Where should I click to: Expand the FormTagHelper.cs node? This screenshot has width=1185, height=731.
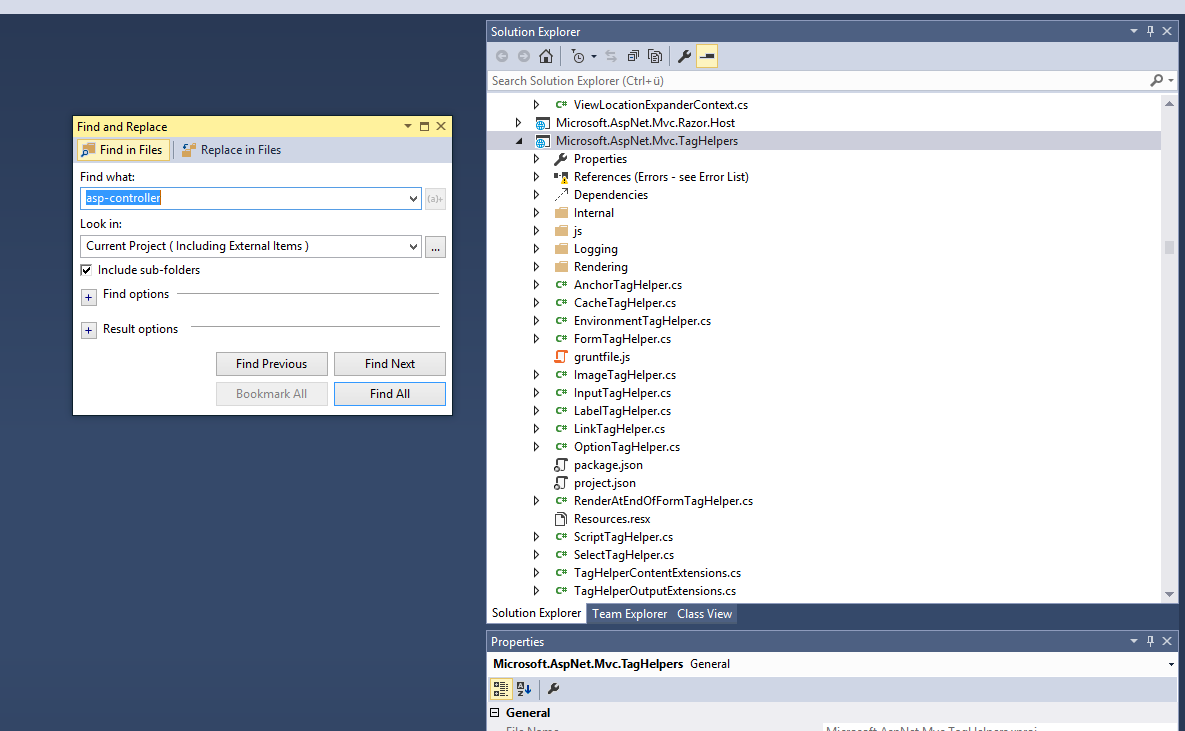tap(536, 339)
